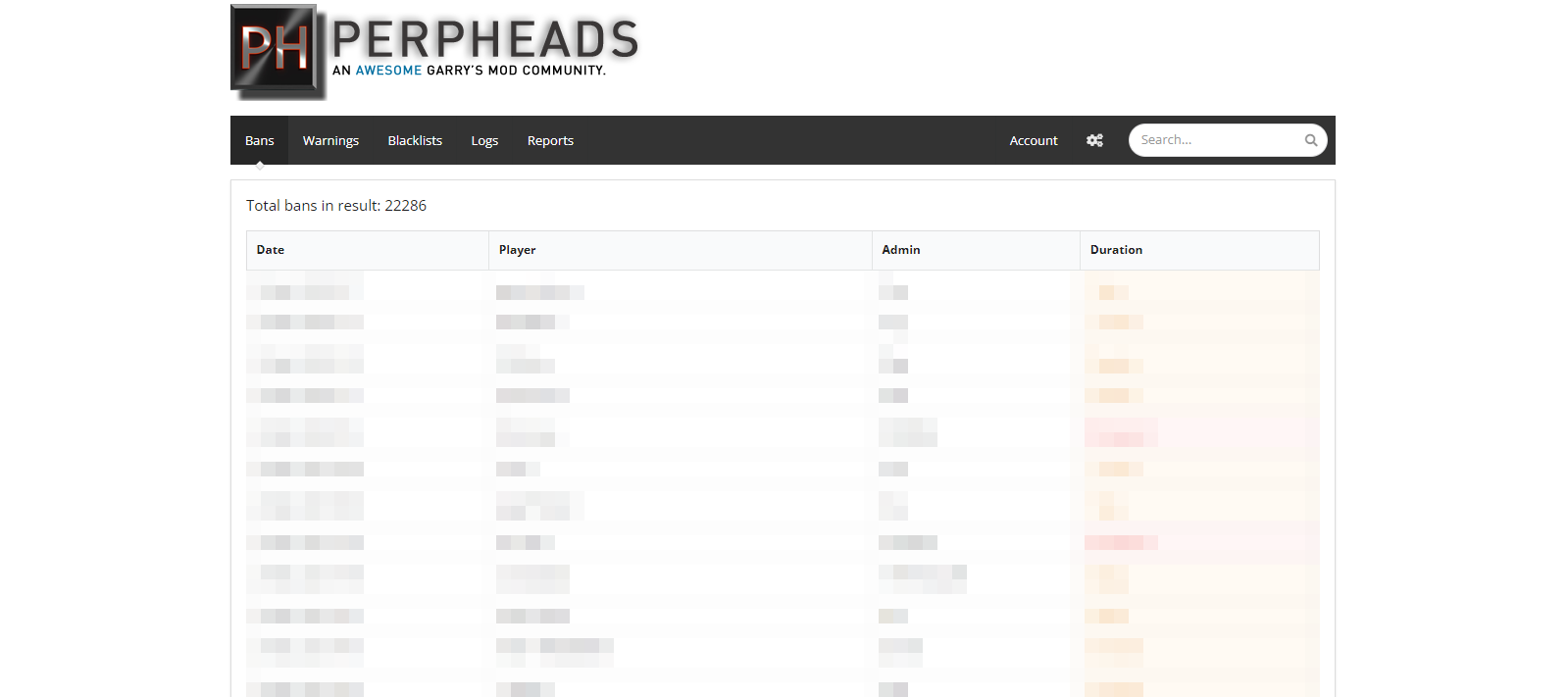Open the Reports page
The width and height of the screenshot is (1568, 697).
pyautogui.click(x=550, y=140)
